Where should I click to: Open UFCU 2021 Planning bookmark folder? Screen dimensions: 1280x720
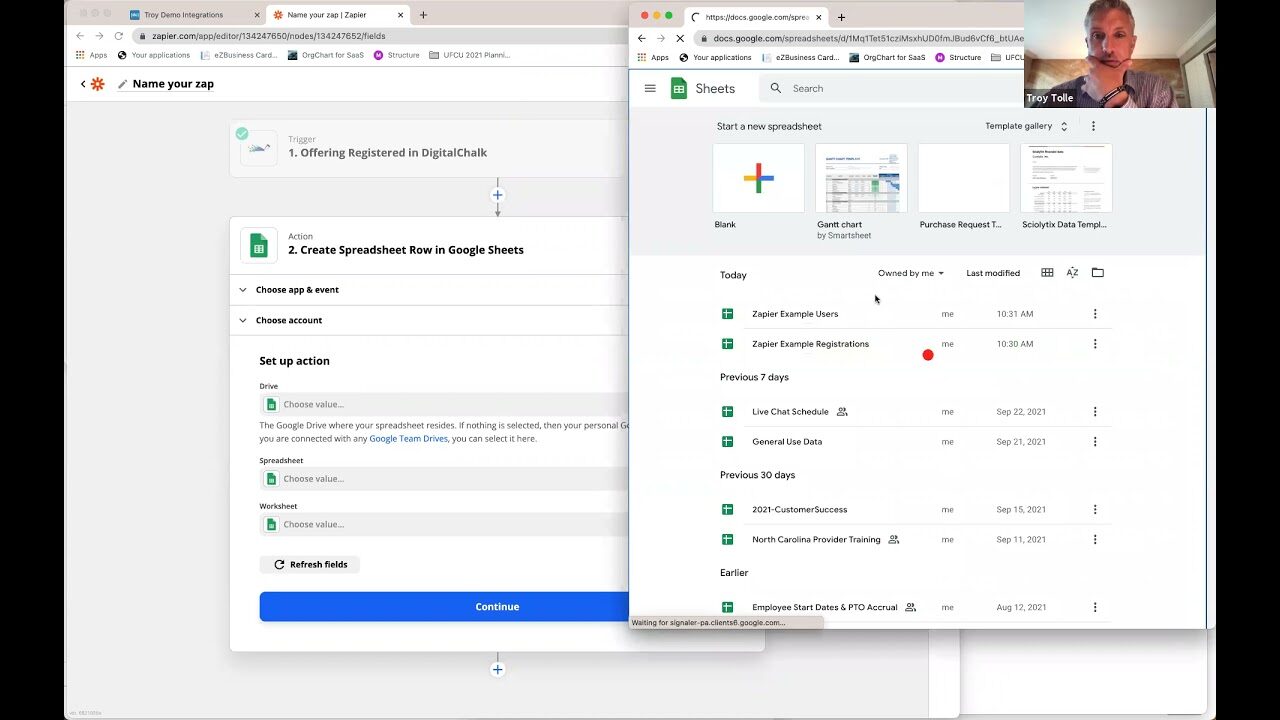coord(469,55)
